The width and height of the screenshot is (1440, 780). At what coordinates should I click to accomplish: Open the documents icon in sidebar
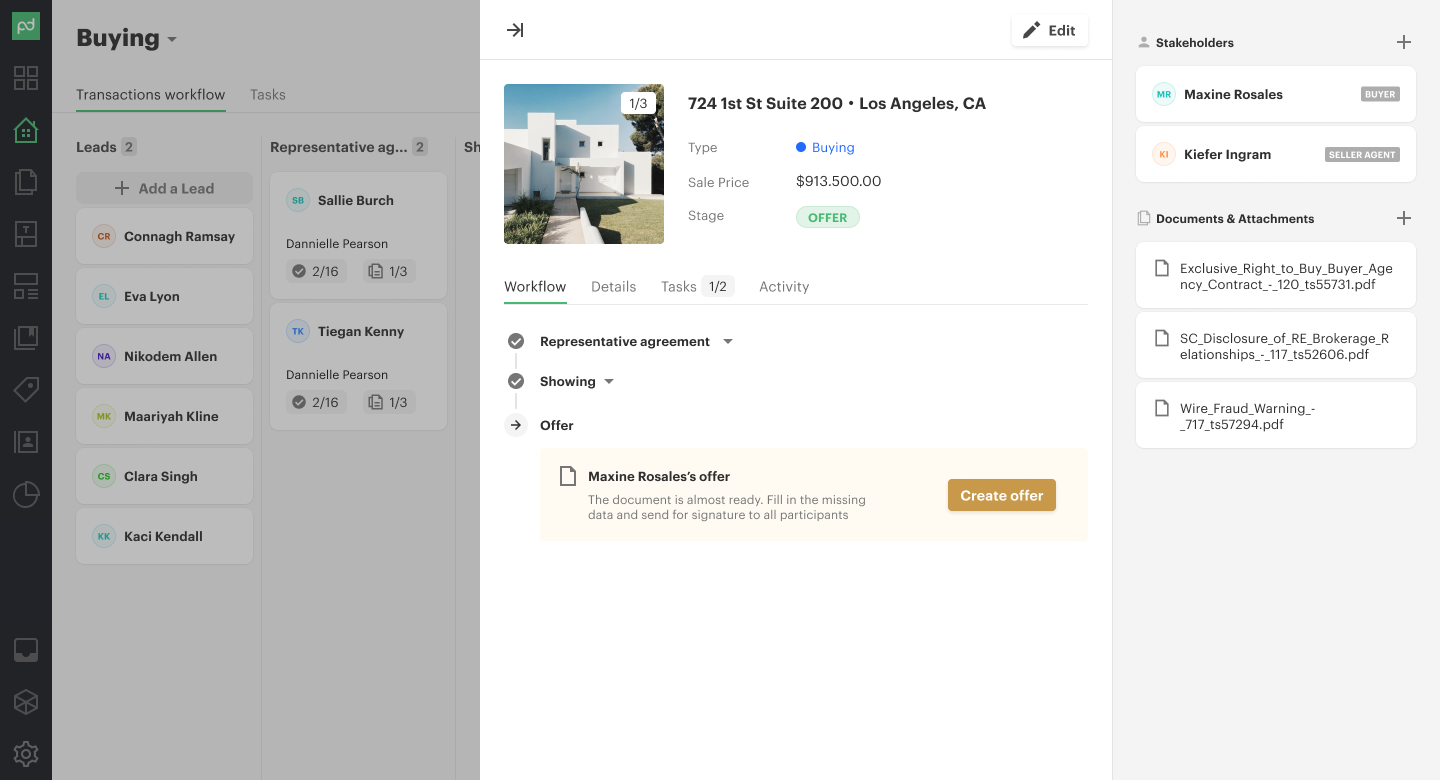tap(26, 182)
